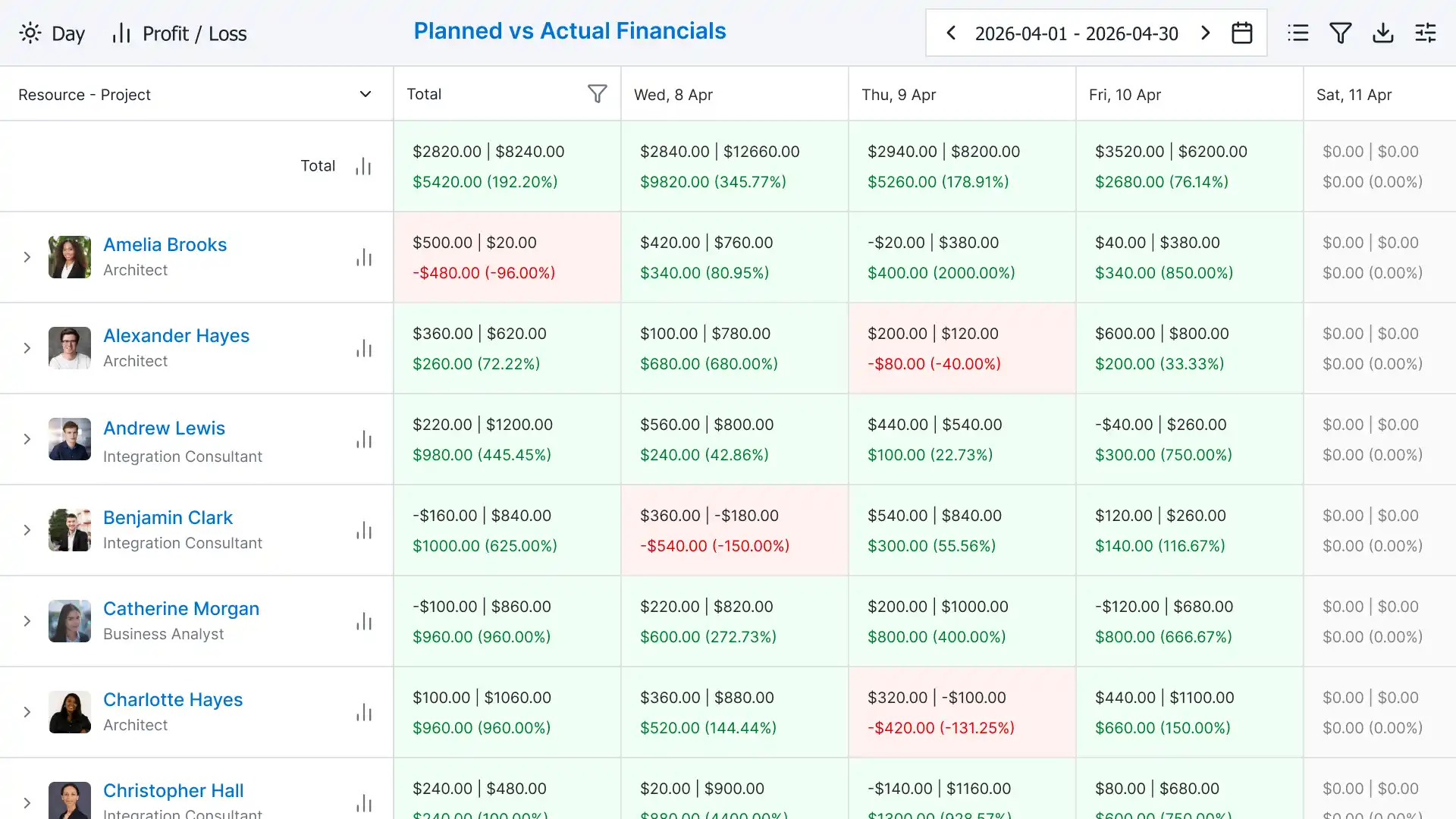Expand Andrew Lewis row
1456x819 pixels.
27,439
